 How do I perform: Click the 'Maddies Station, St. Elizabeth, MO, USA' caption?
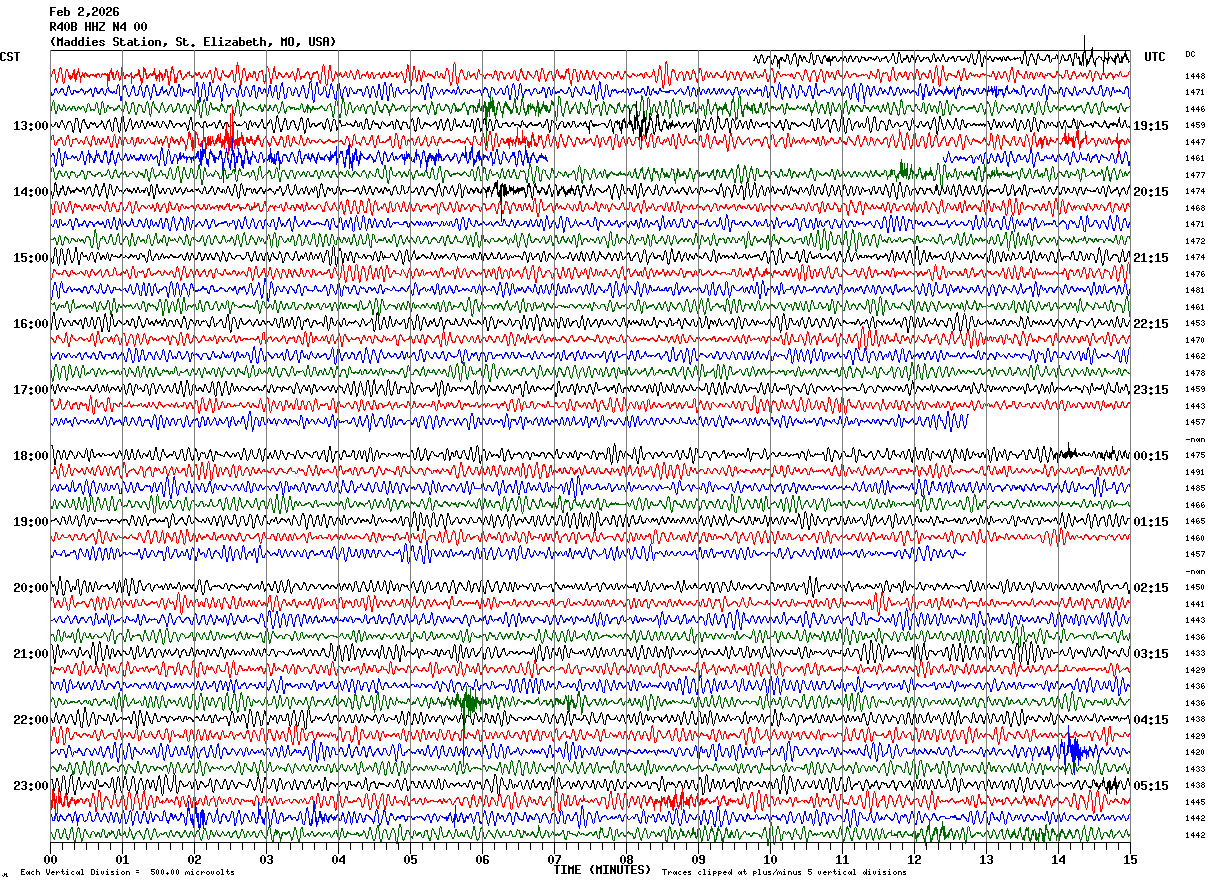(x=192, y=42)
